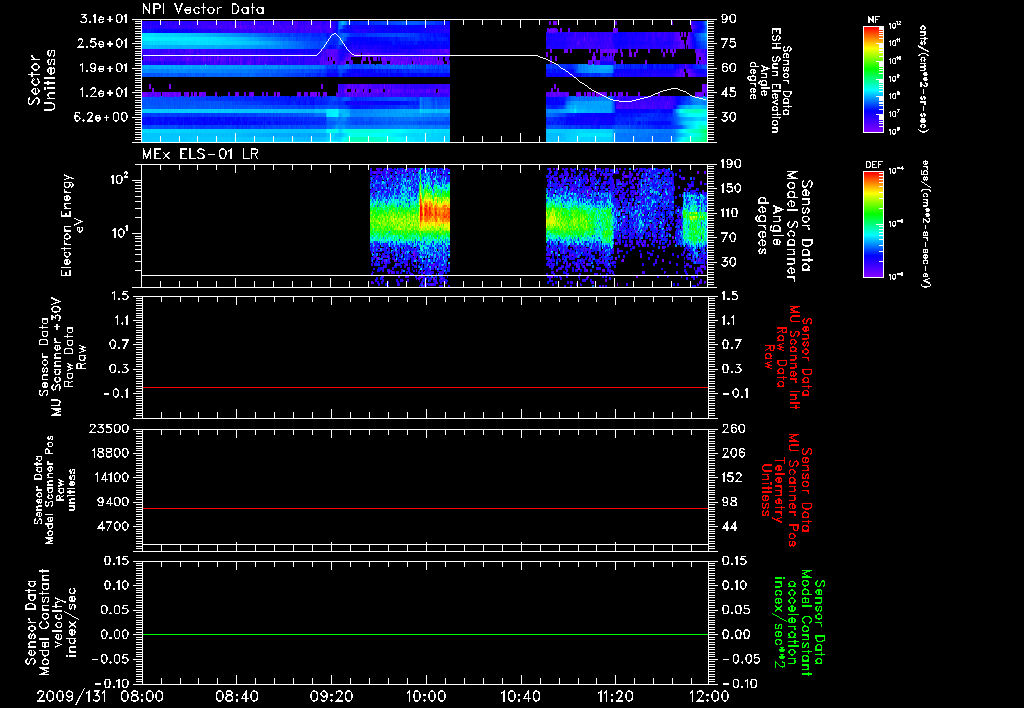Click the 14100 scanner position tick label
The width and height of the screenshot is (1024, 708).
[x=112, y=477]
